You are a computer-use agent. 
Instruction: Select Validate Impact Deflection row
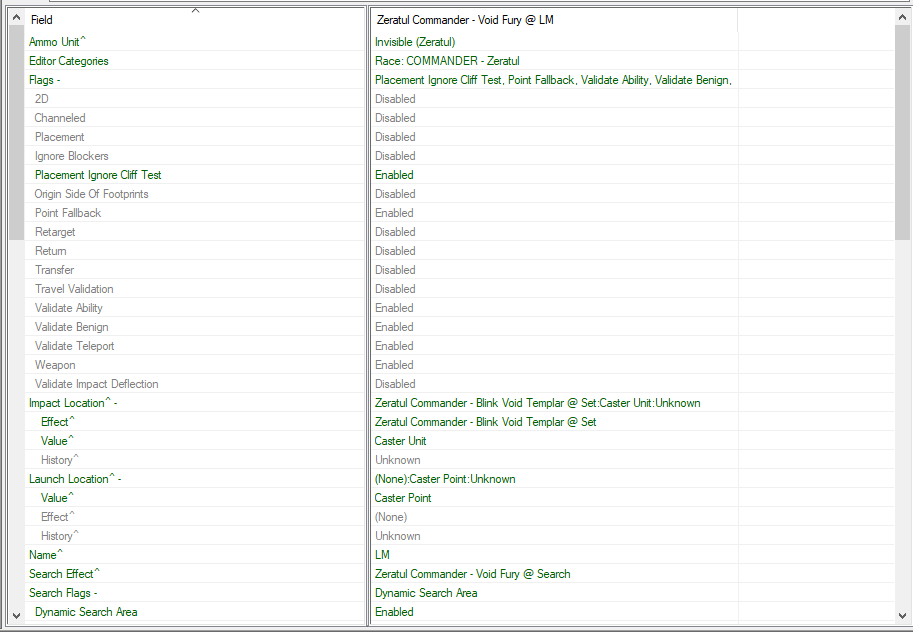tap(194, 384)
